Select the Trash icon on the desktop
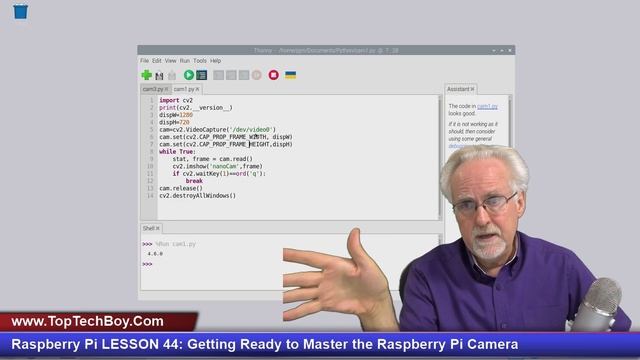Image resolution: width=640 pixels, height=360 pixels. 20,11
